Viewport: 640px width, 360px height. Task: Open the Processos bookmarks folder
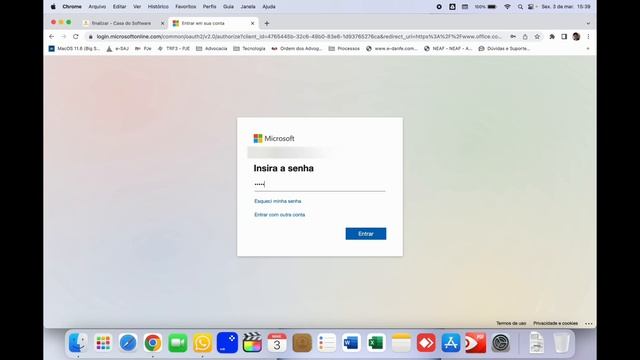[344, 49]
